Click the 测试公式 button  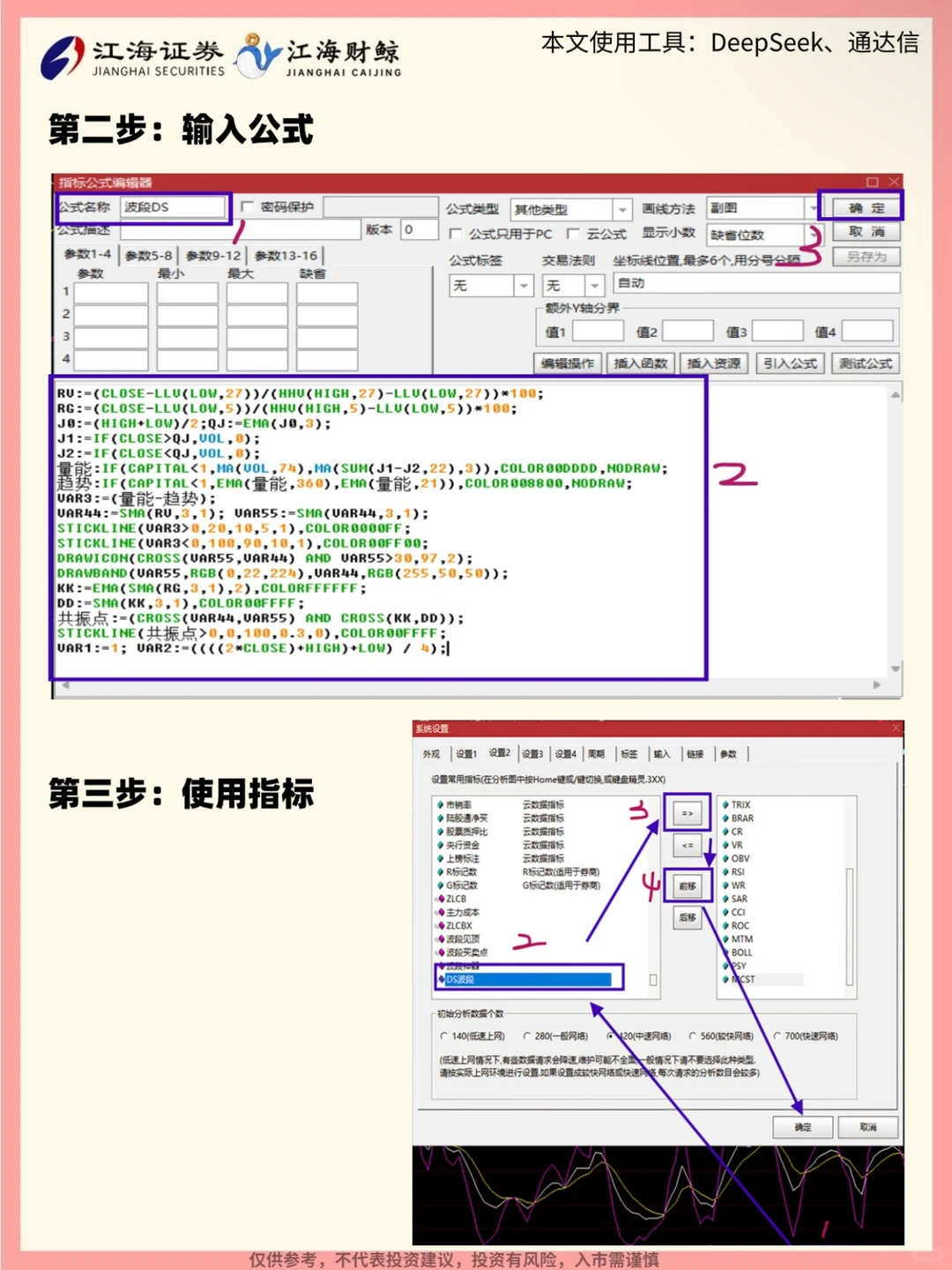[x=865, y=362]
